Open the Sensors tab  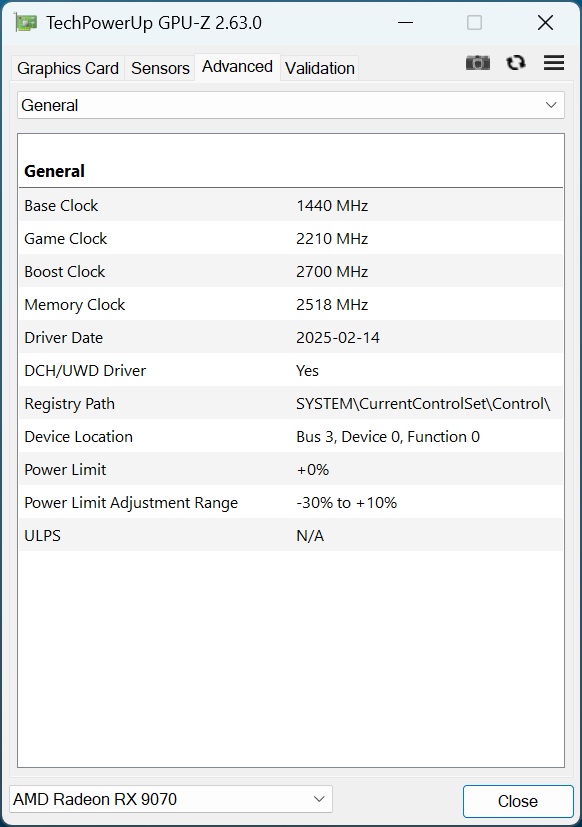point(160,68)
